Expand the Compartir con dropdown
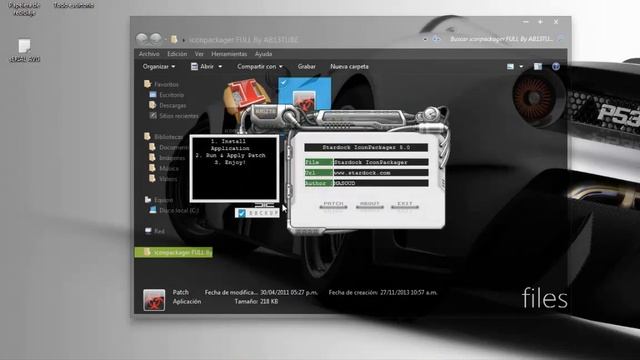 (260, 67)
